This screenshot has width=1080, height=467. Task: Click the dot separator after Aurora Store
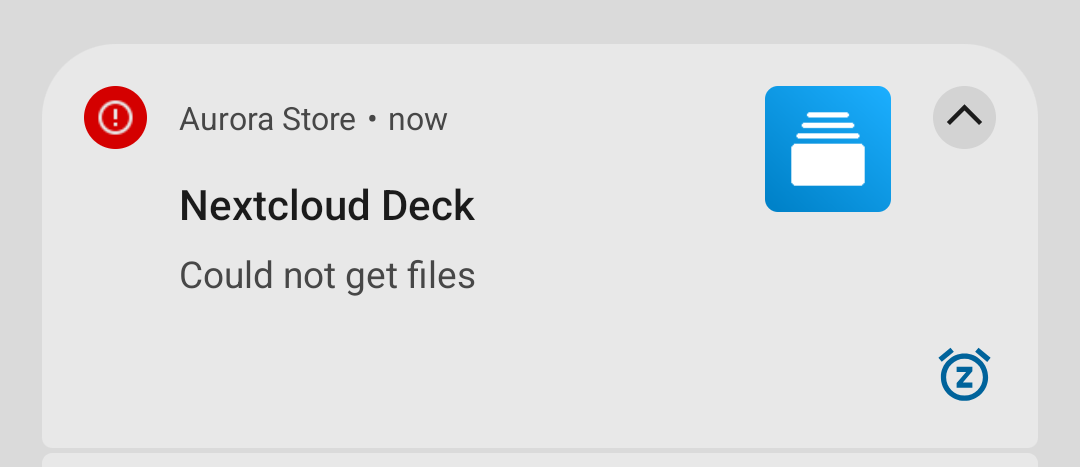point(372,120)
